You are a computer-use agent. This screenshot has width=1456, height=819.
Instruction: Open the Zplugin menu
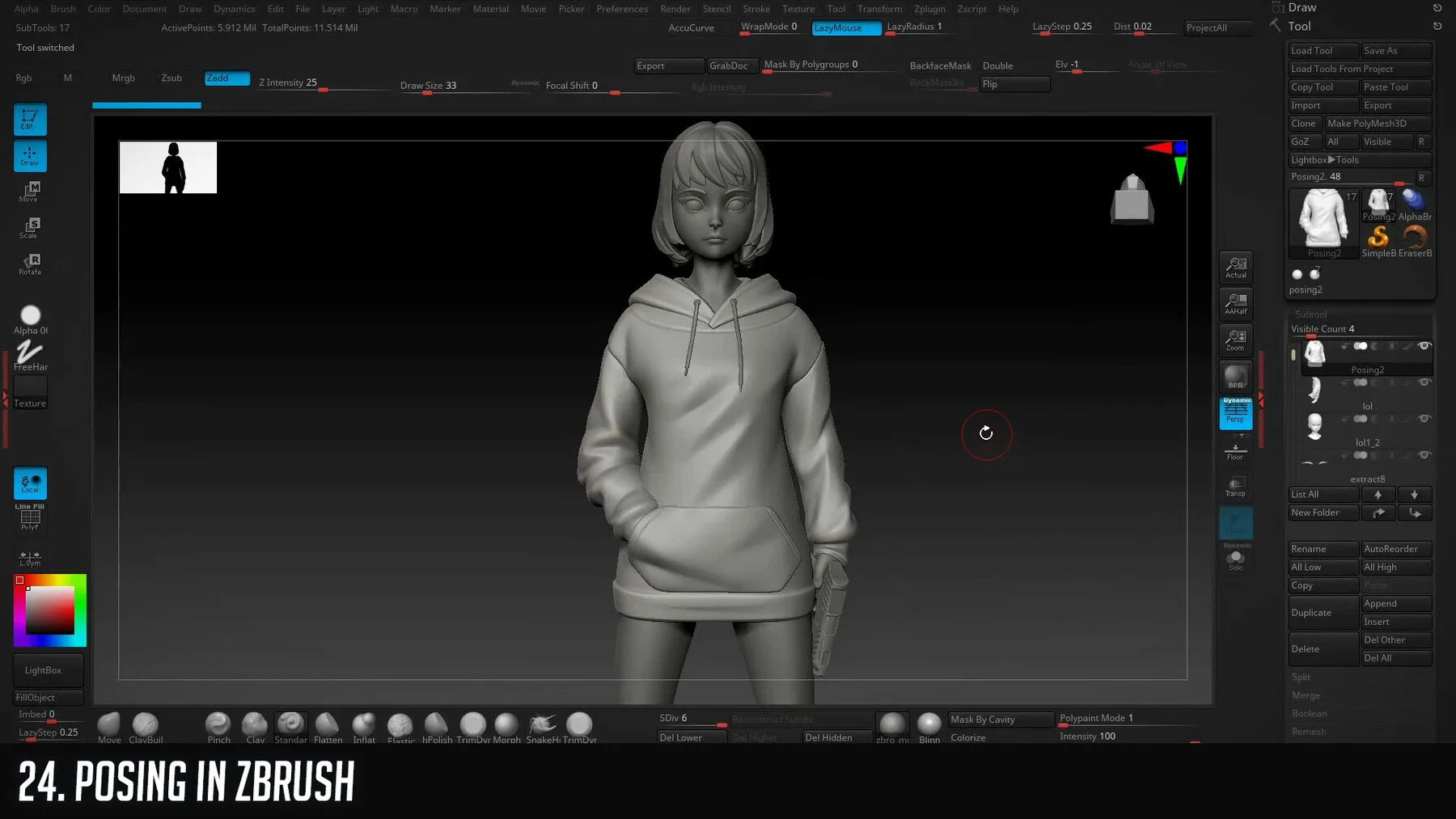tap(929, 9)
